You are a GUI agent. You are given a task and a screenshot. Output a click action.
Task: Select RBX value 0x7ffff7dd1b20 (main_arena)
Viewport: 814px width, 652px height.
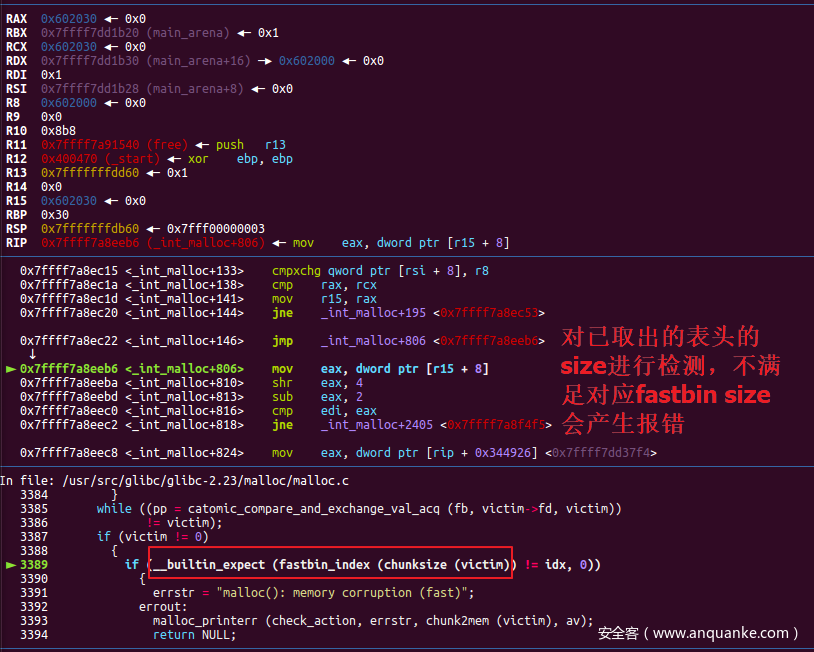[135, 33]
